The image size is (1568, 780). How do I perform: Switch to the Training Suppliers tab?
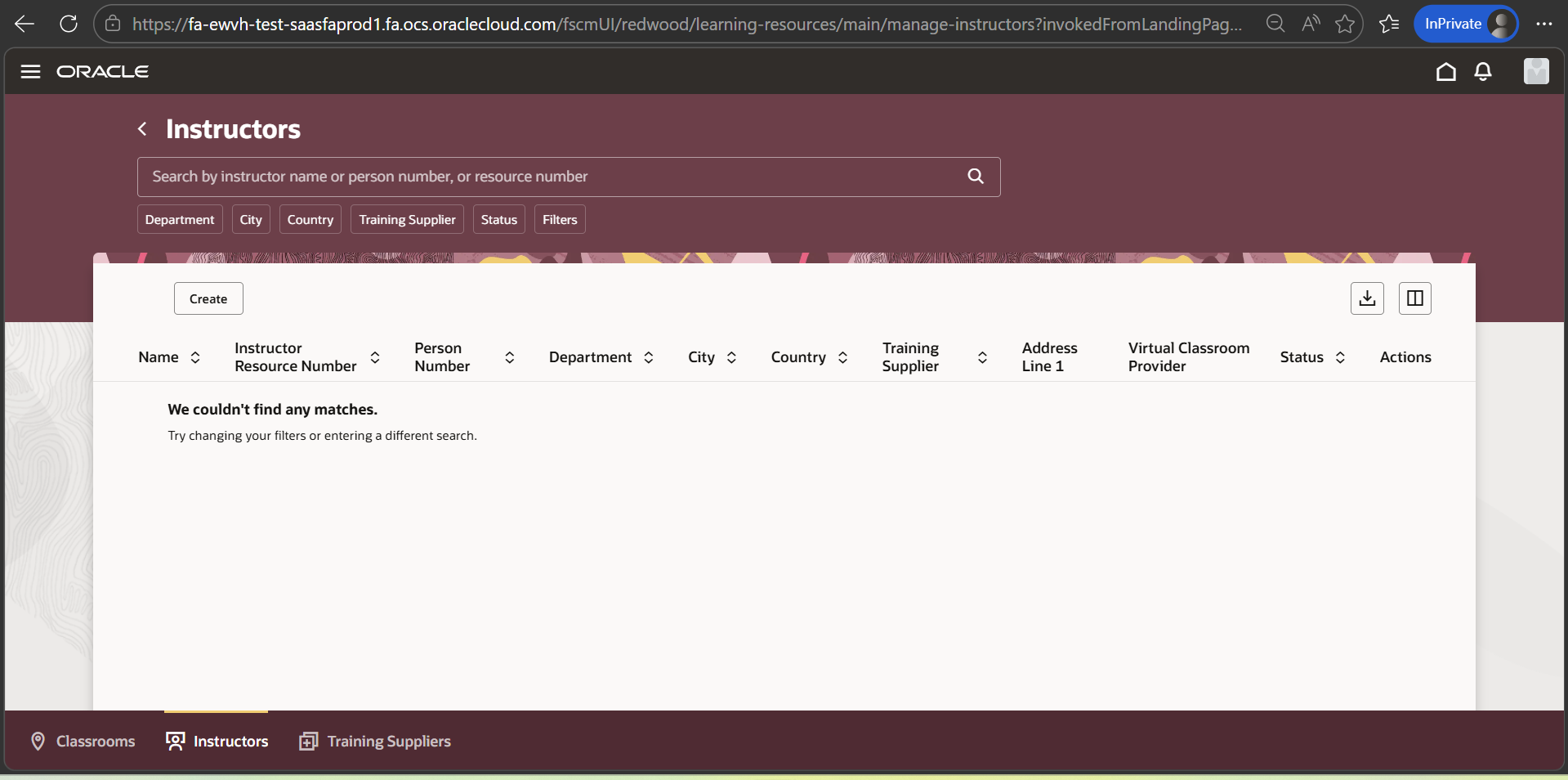375,742
